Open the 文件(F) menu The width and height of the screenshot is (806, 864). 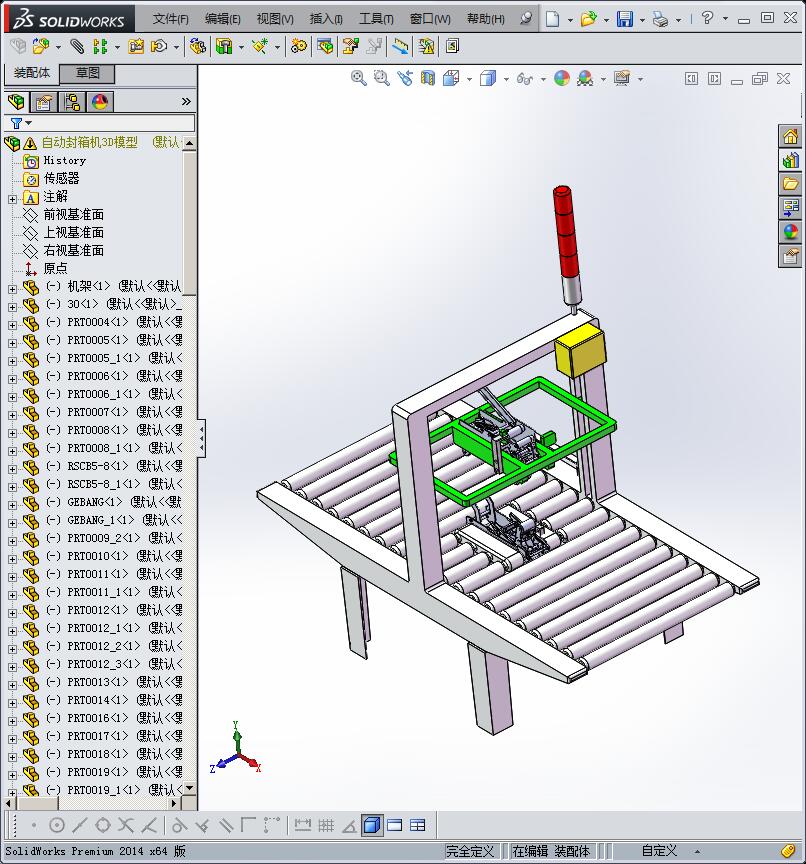[171, 19]
